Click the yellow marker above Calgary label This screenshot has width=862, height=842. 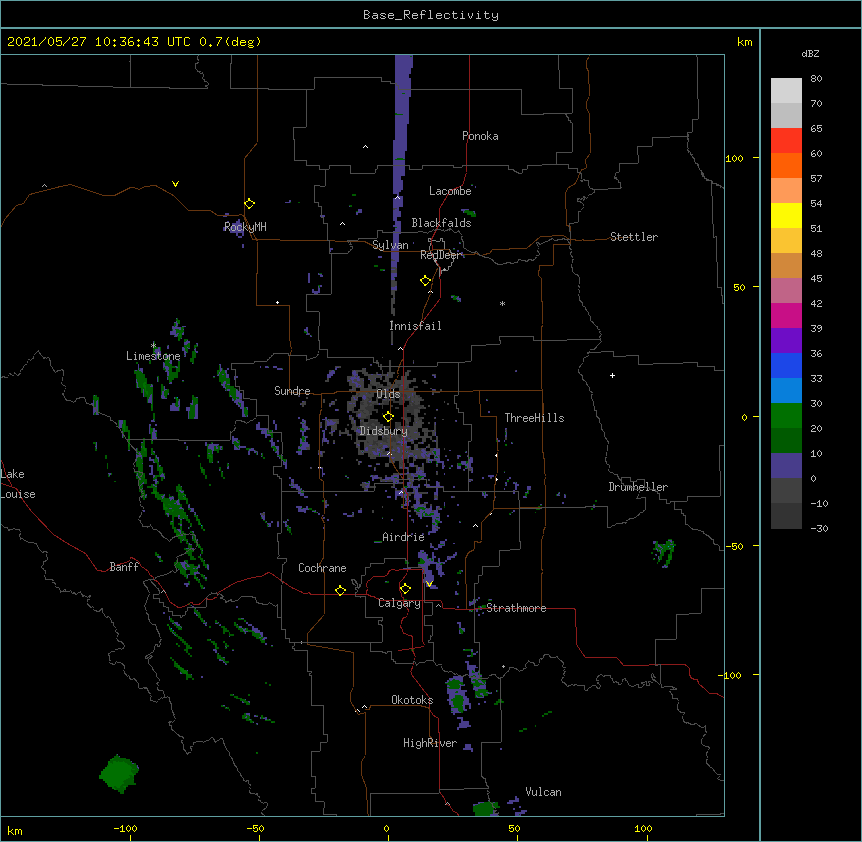click(405, 589)
